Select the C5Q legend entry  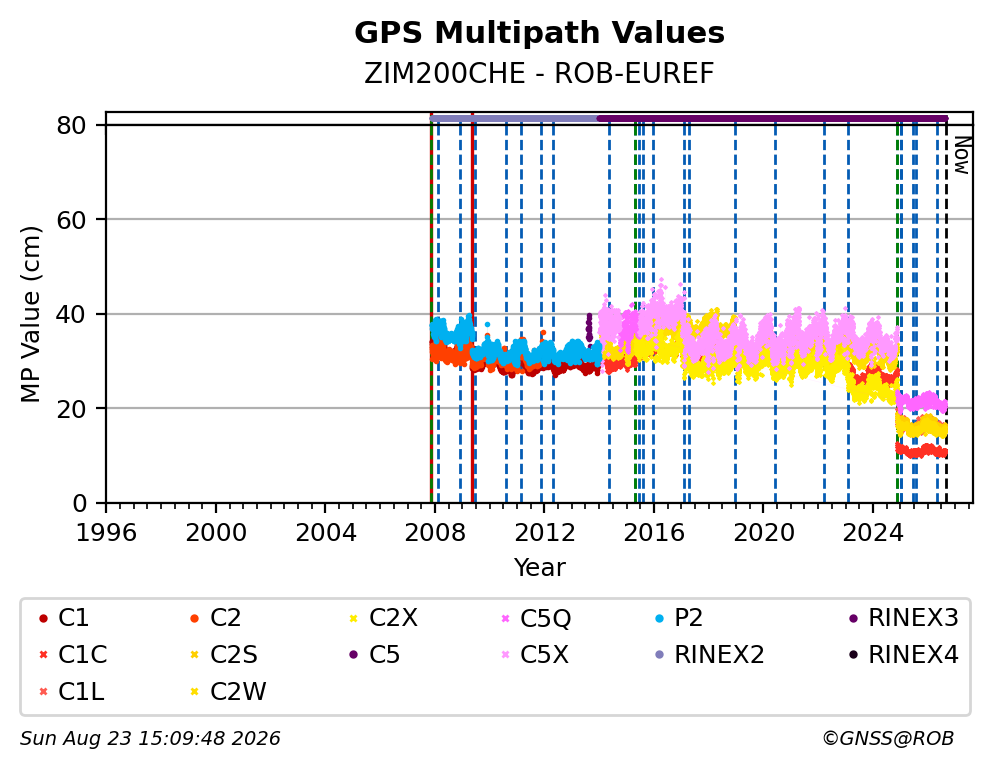click(x=536, y=618)
